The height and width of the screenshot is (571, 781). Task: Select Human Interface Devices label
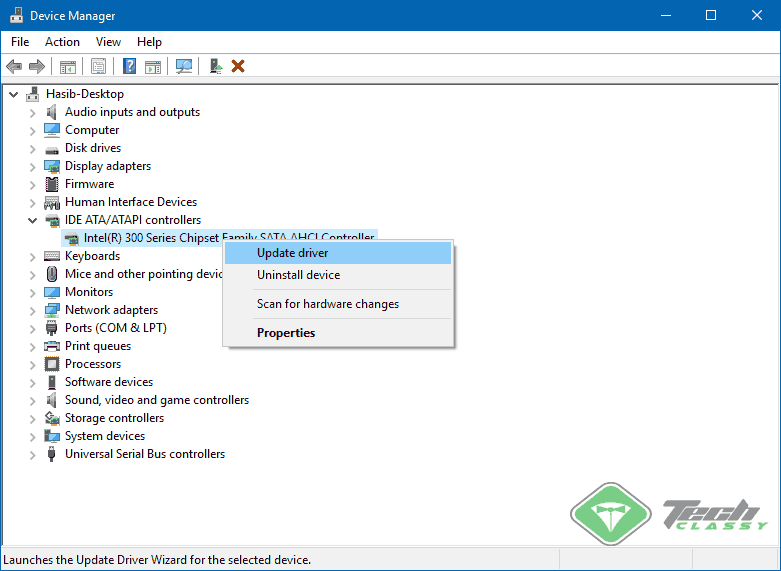(131, 202)
